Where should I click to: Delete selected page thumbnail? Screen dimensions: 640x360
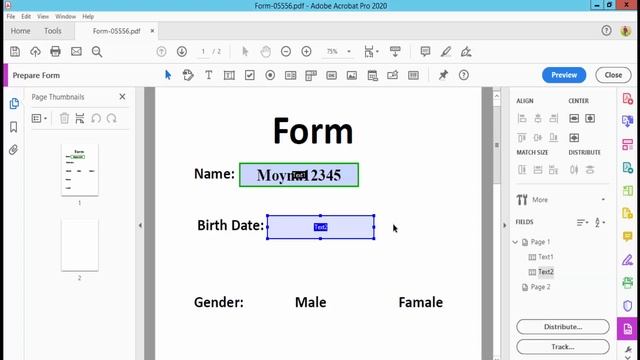pyautogui.click(x=64, y=118)
